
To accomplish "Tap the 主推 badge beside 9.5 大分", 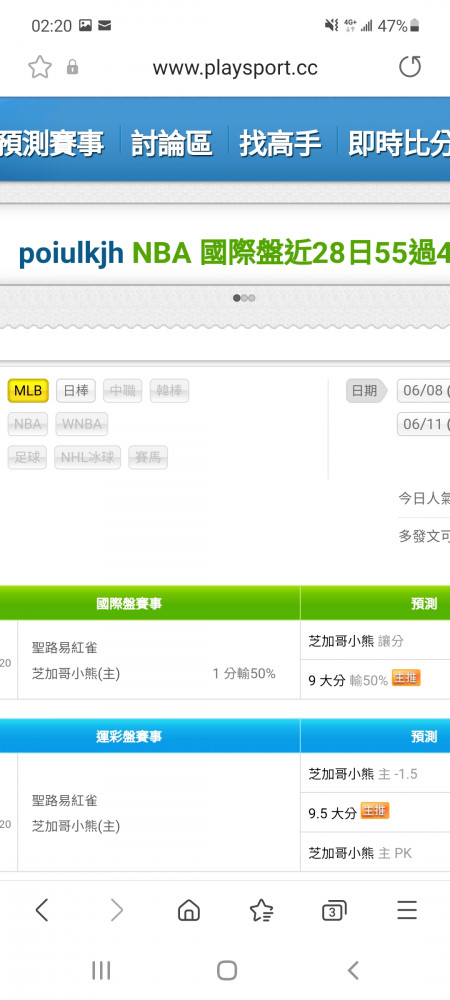I will click(375, 811).
